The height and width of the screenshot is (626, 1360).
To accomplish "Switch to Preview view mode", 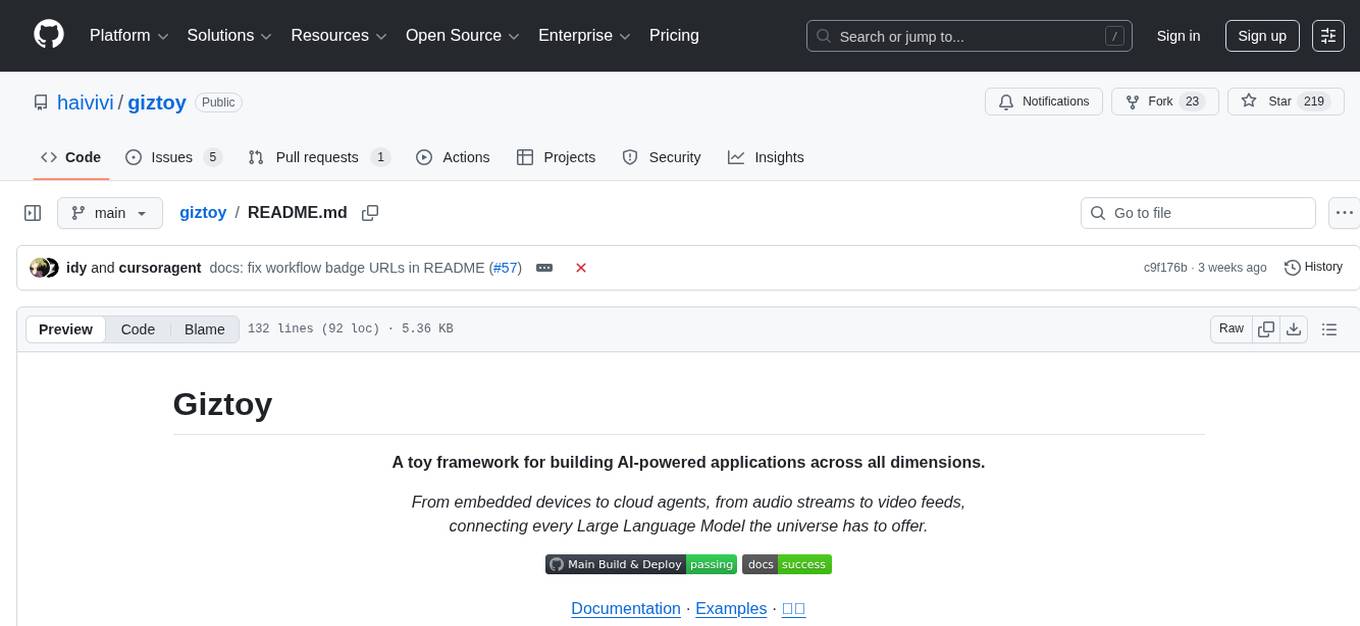I will (66, 329).
